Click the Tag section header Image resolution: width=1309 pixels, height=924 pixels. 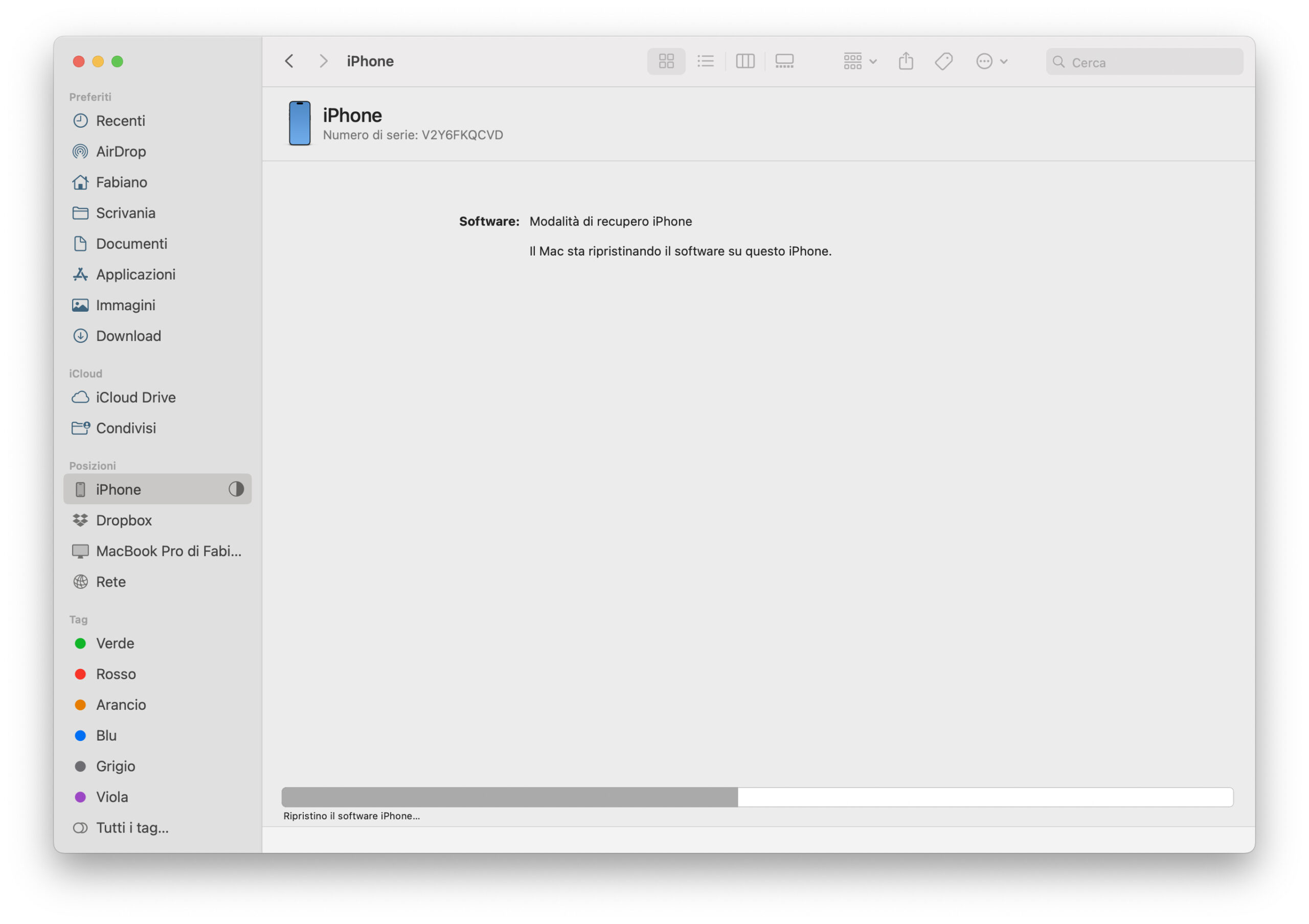78,620
